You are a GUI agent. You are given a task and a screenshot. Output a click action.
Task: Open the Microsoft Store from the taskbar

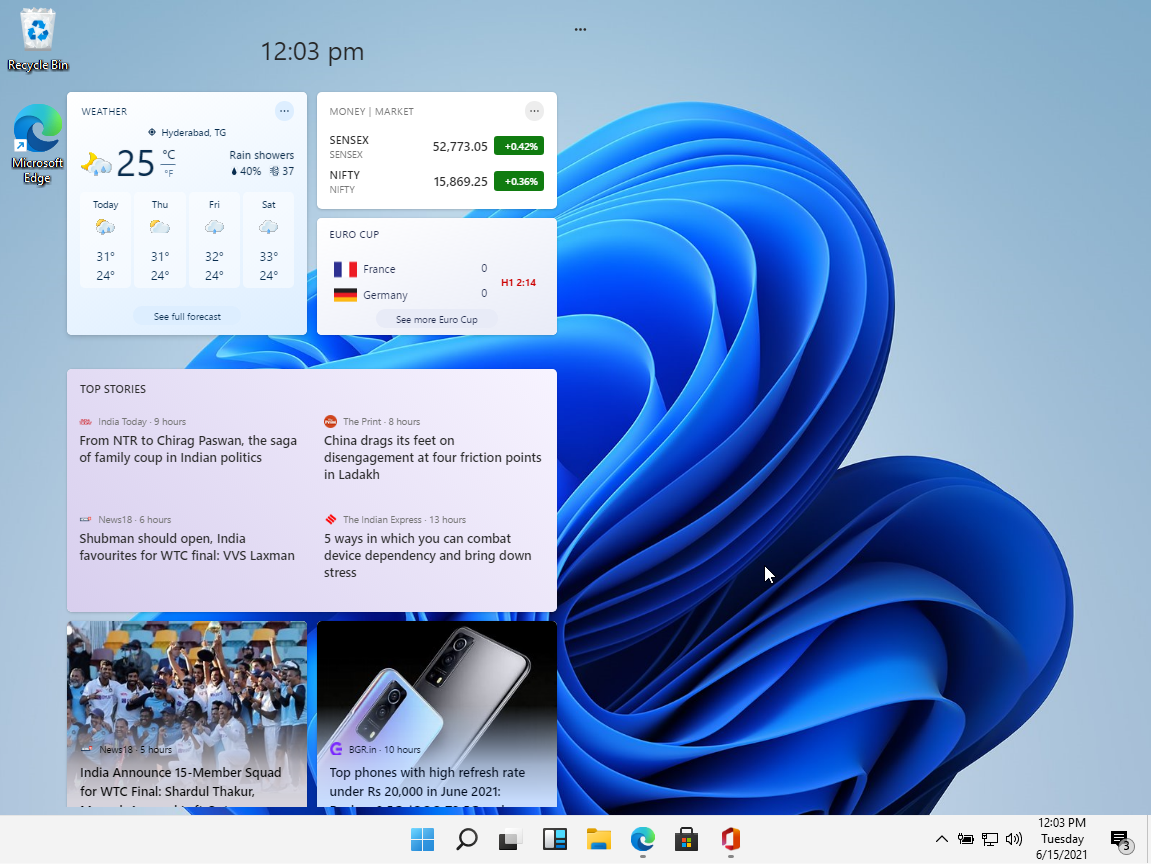click(x=685, y=840)
